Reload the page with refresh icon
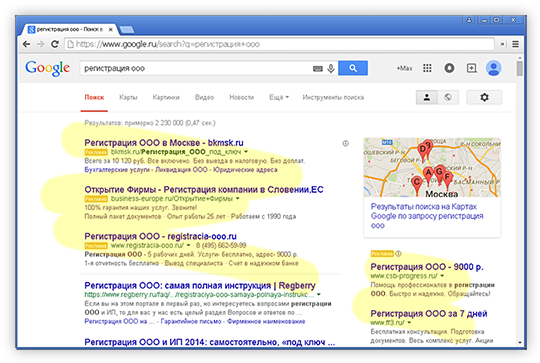The height and width of the screenshot is (363, 540). (55, 44)
